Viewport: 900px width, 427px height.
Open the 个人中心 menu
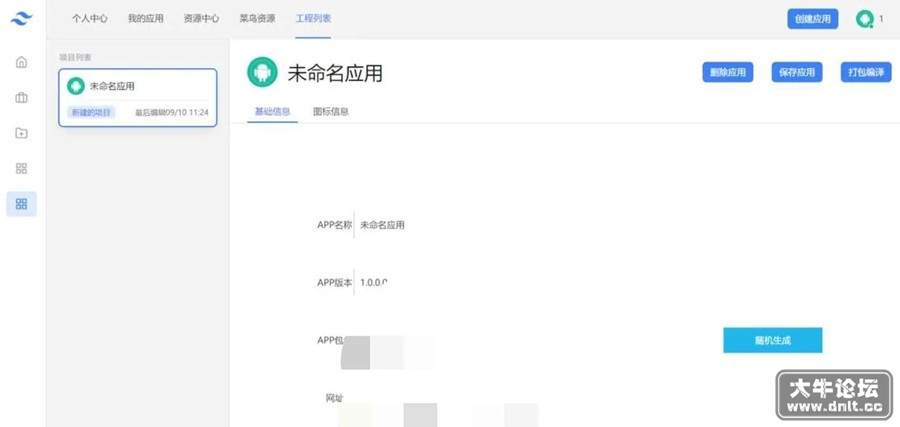(x=90, y=18)
